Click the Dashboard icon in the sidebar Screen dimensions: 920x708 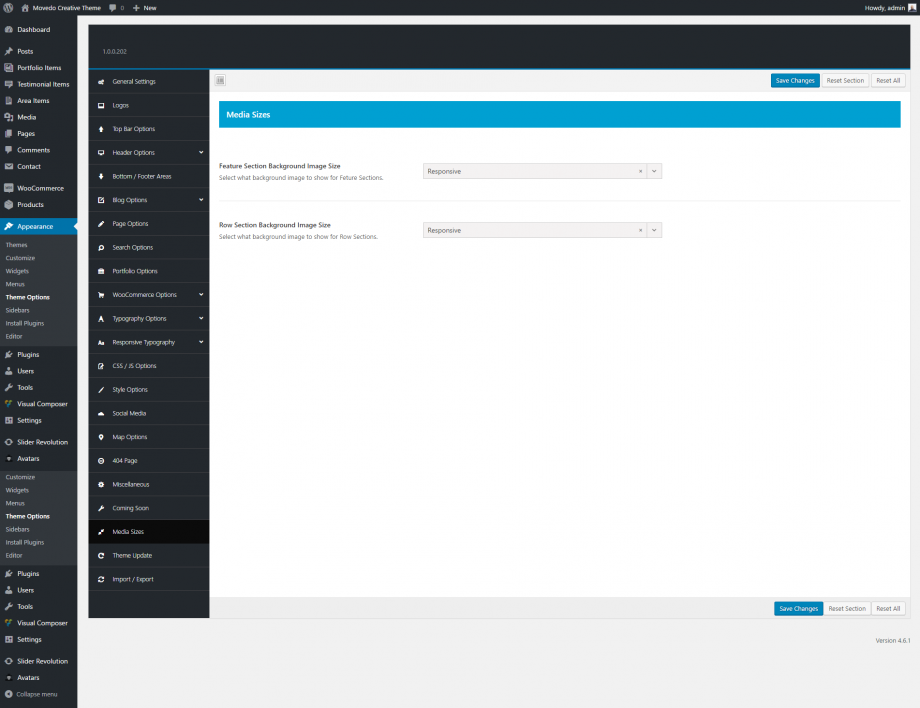9,30
